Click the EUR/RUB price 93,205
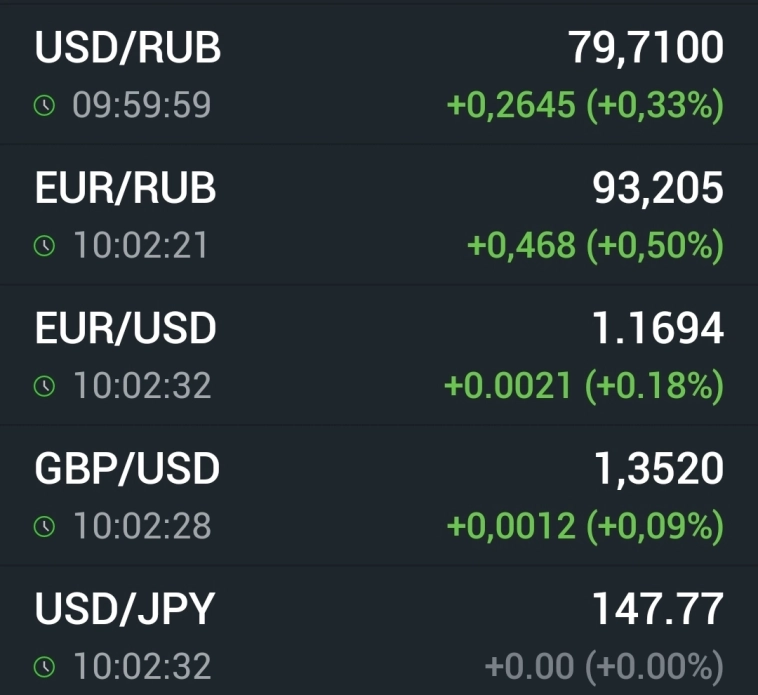Viewport: 758px width, 695px height. click(x=657, y=188)
